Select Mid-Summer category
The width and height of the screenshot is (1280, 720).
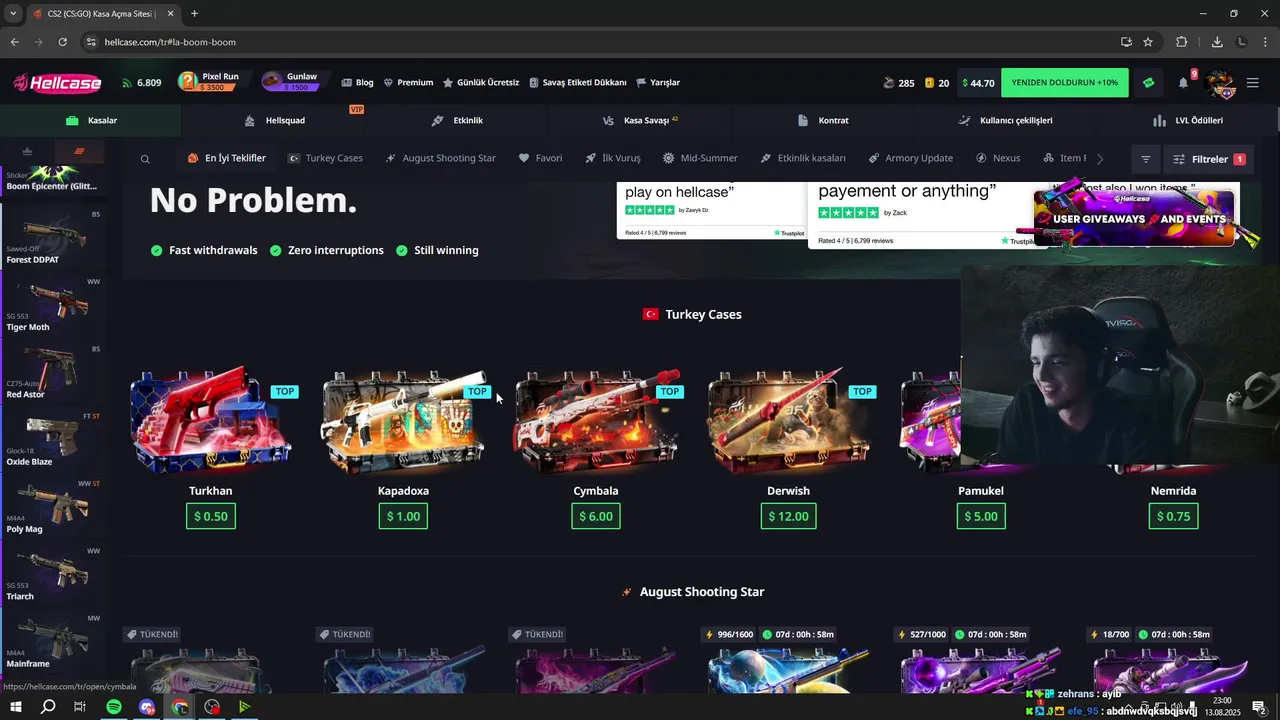coord(700,158)
